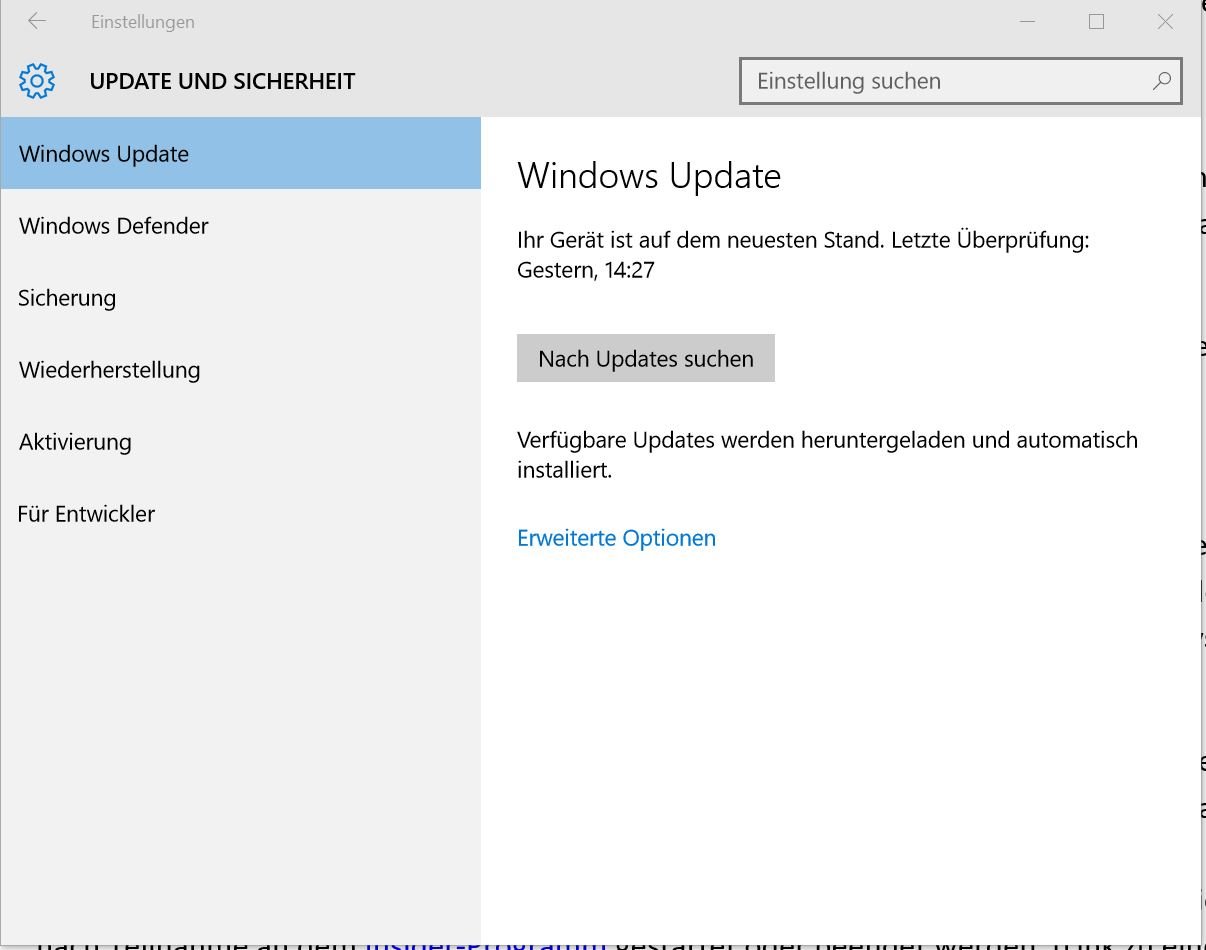
Task: Minimize the Einstellungen window
Action: (1028, 21)
